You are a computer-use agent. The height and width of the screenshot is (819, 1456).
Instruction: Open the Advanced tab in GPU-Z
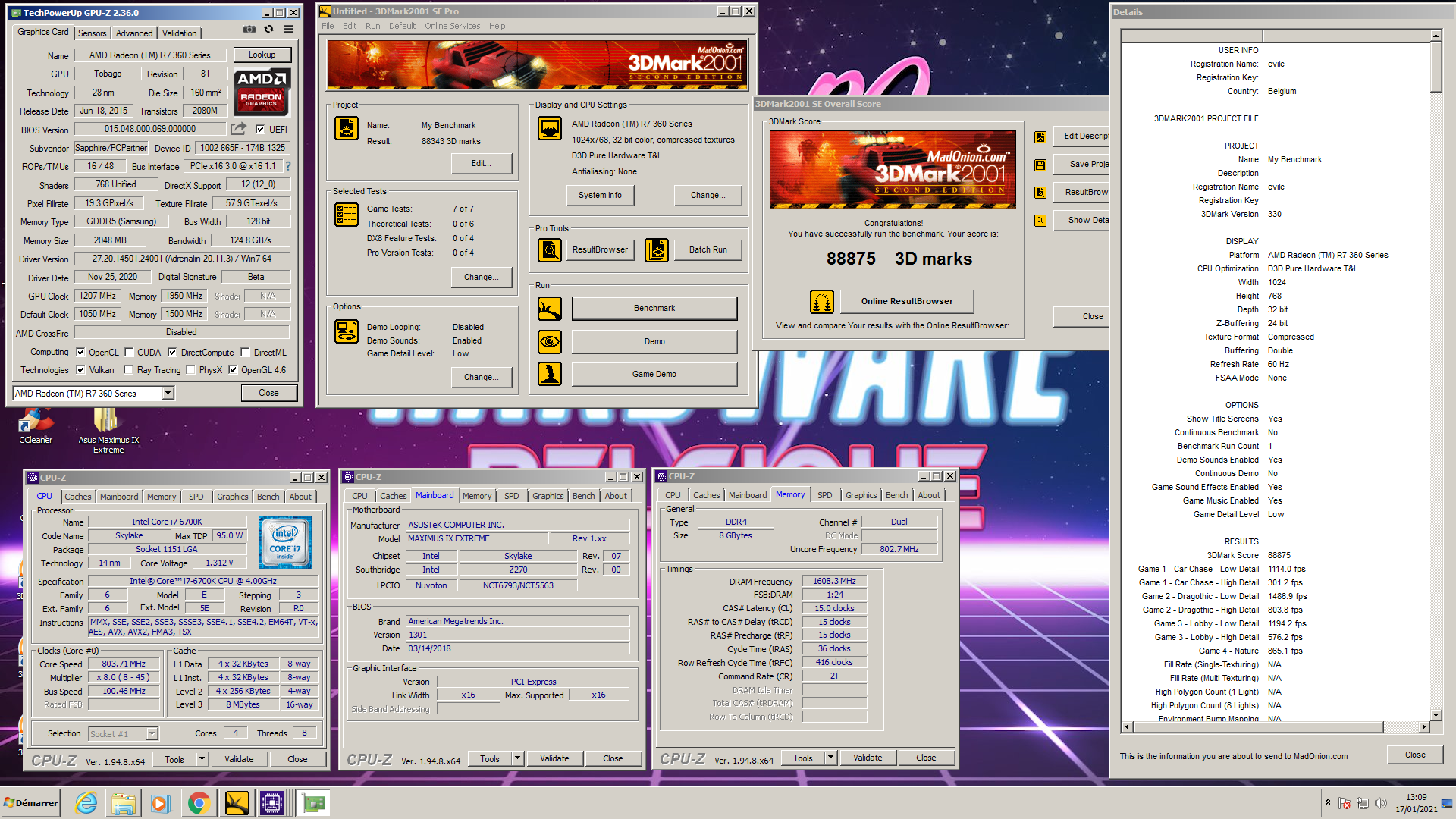click(x=134, y=33)
